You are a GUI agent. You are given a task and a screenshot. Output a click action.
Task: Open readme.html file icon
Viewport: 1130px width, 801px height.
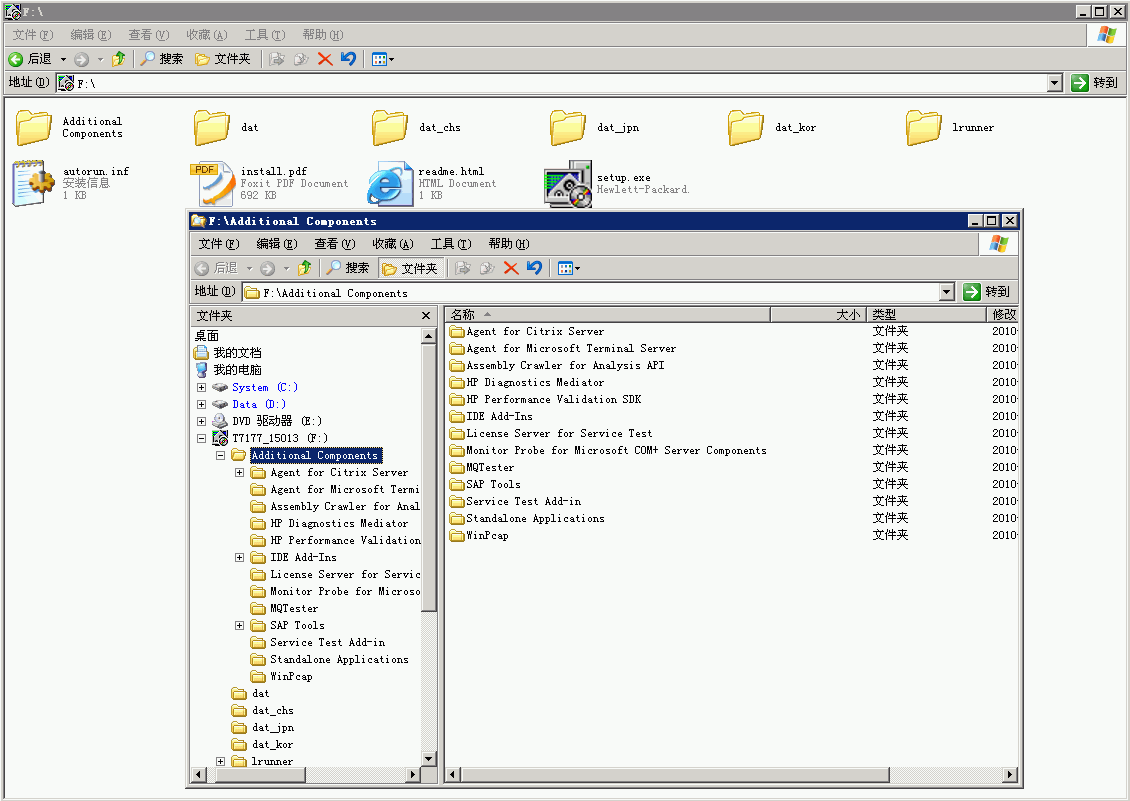coord(390,184)
